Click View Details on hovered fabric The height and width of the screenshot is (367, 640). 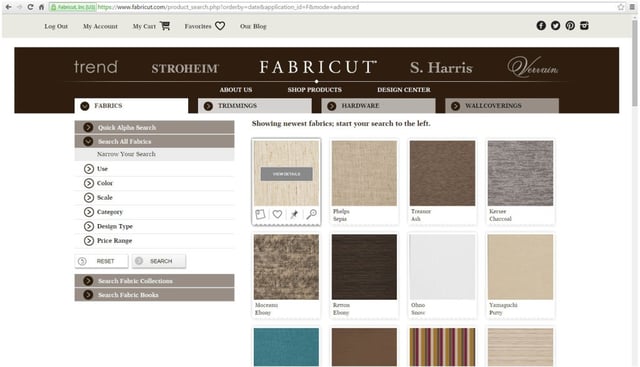point(287,174)
